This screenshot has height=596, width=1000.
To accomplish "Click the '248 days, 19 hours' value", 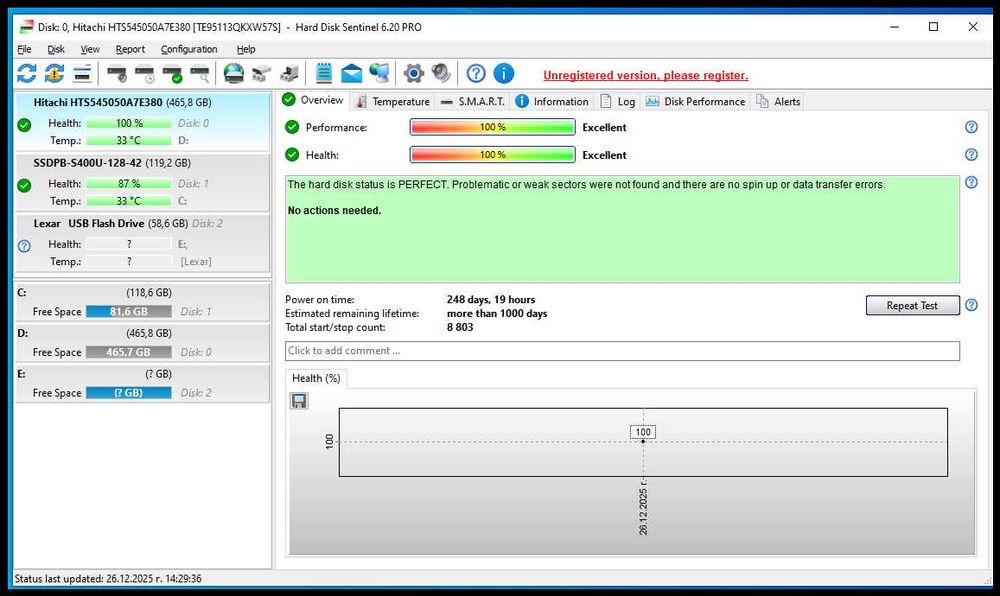I will coord(490,300).
